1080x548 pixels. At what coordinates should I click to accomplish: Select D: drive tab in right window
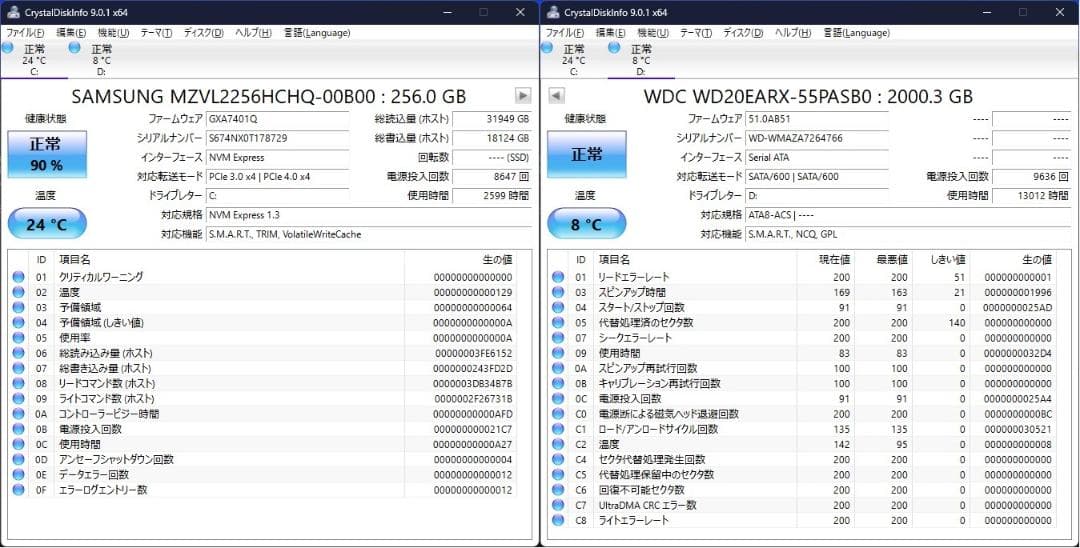coord(641,59)
